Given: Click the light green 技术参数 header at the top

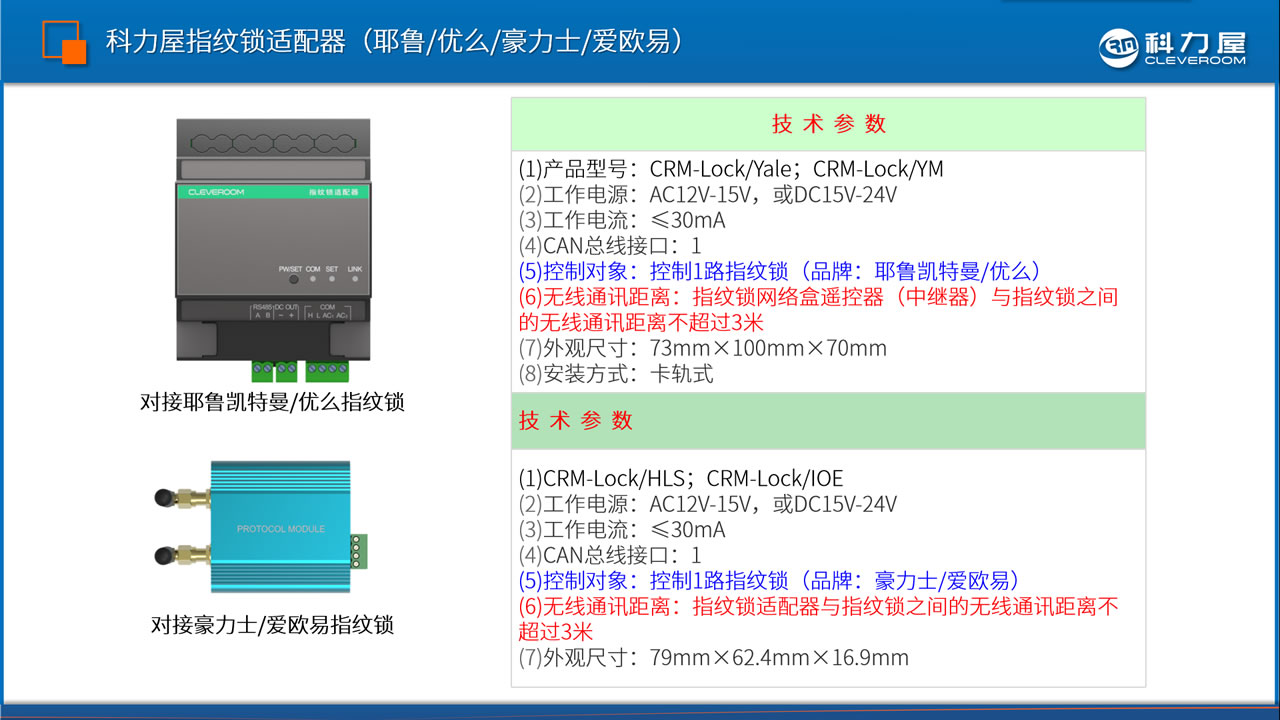Looking at the screenshot, I should point(828,124).
